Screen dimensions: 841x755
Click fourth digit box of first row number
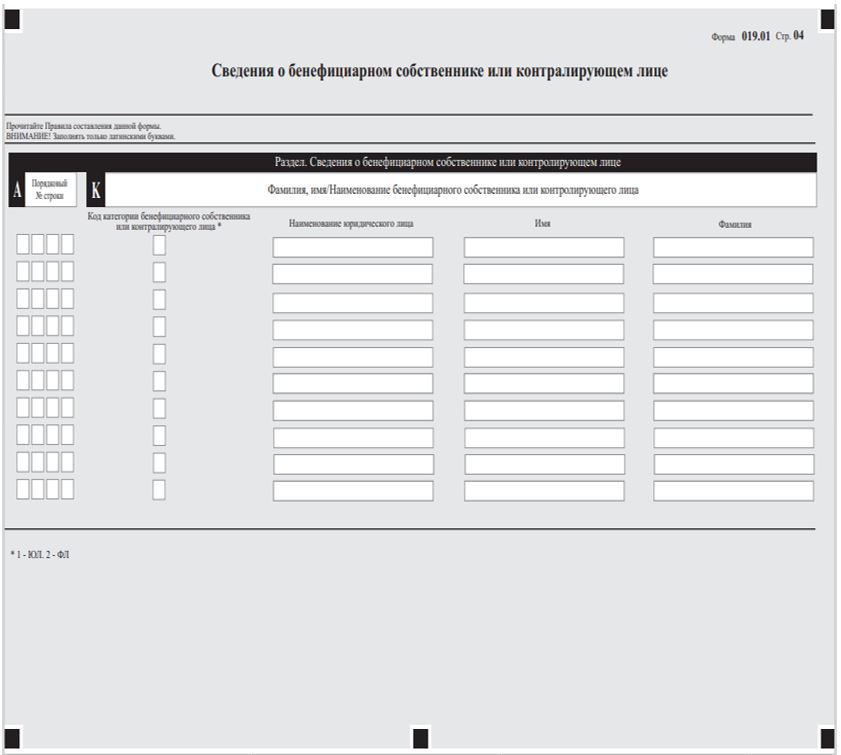click(x=67, y=244)
